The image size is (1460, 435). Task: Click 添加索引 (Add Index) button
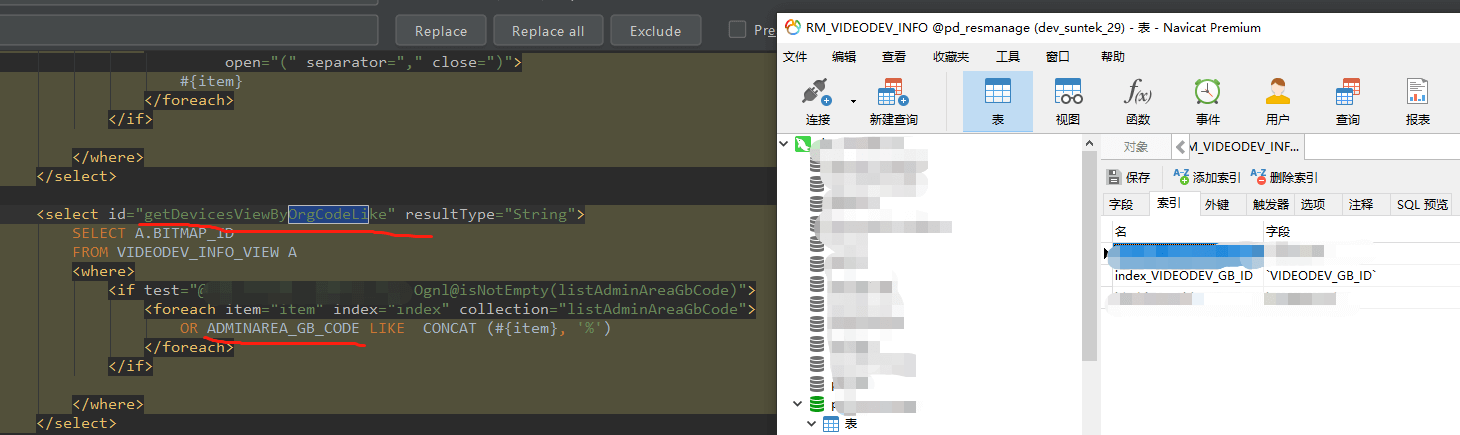click(1206, 177)
